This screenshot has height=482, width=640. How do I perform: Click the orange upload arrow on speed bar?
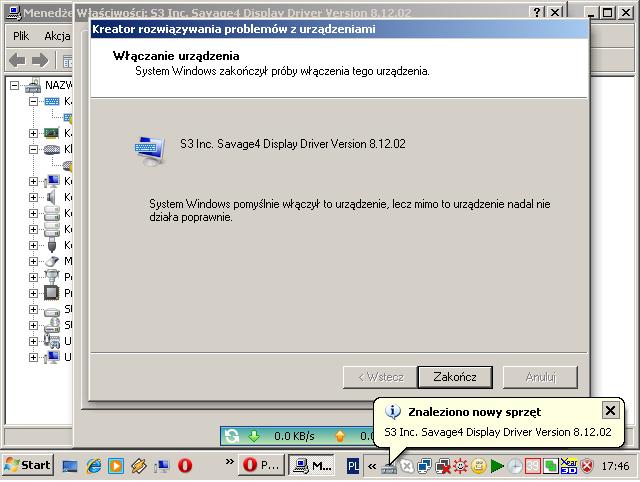tap(340, 436)
